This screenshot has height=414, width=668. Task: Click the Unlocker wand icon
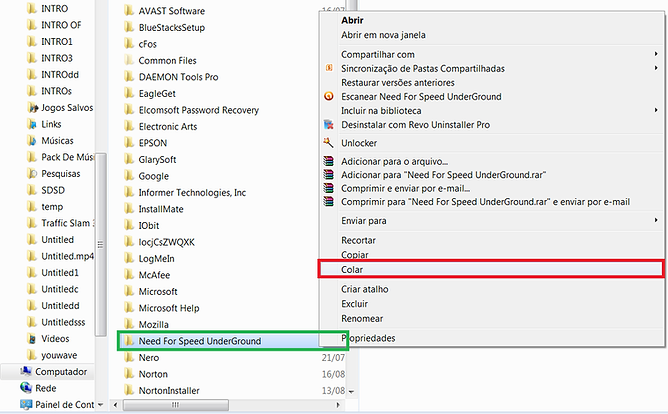click(328, 142)
